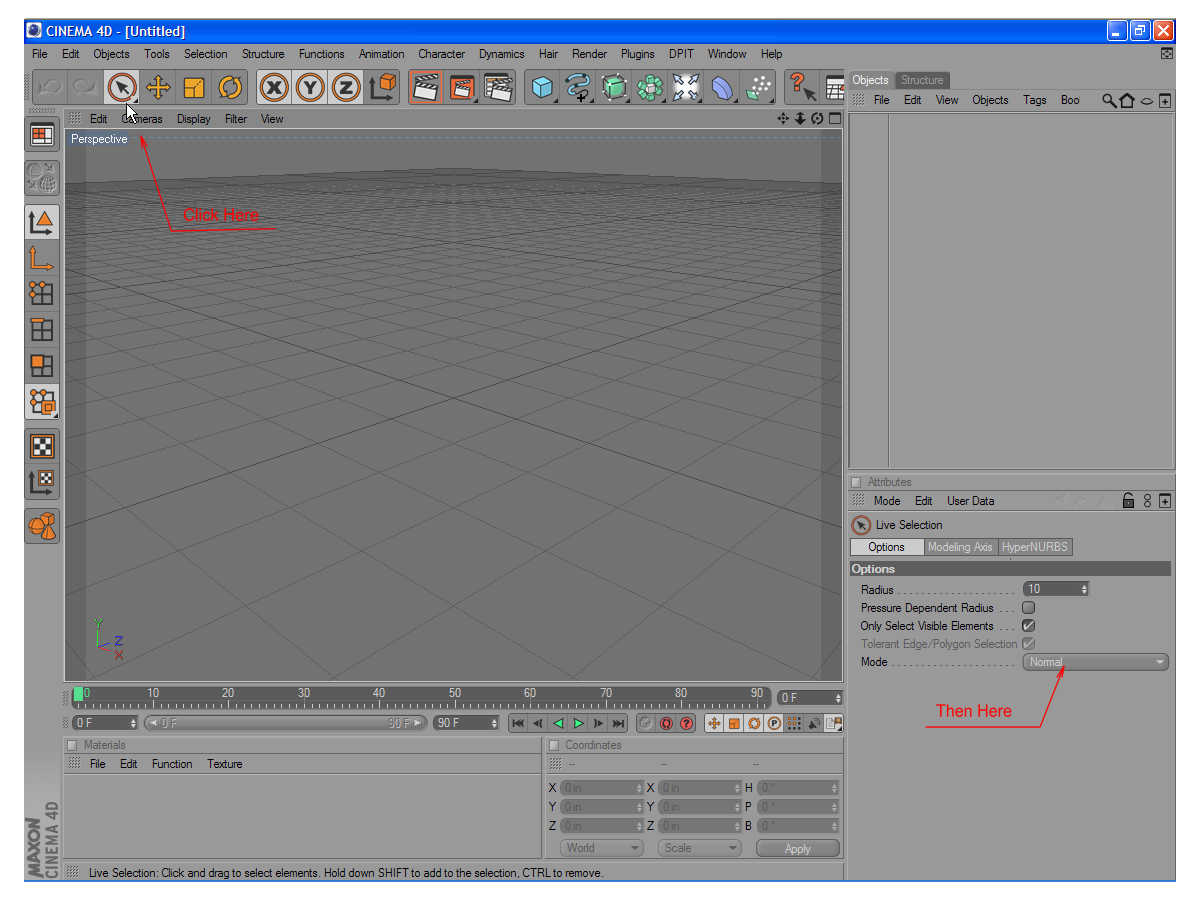Open the File menu in main menu bar
This screenshot has width=1200, height=900.
39,54
